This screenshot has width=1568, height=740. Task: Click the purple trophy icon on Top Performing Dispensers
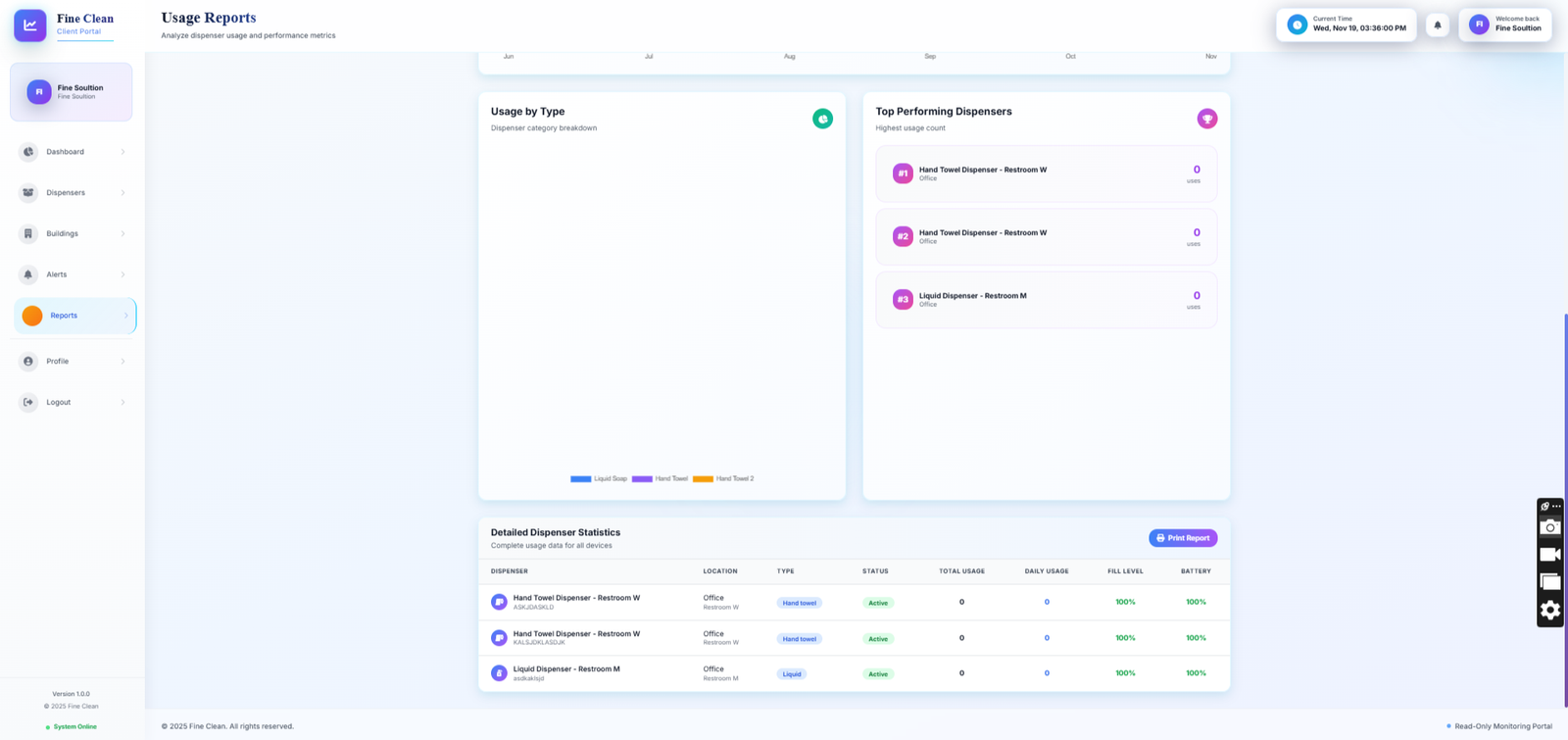point(1206,119)
